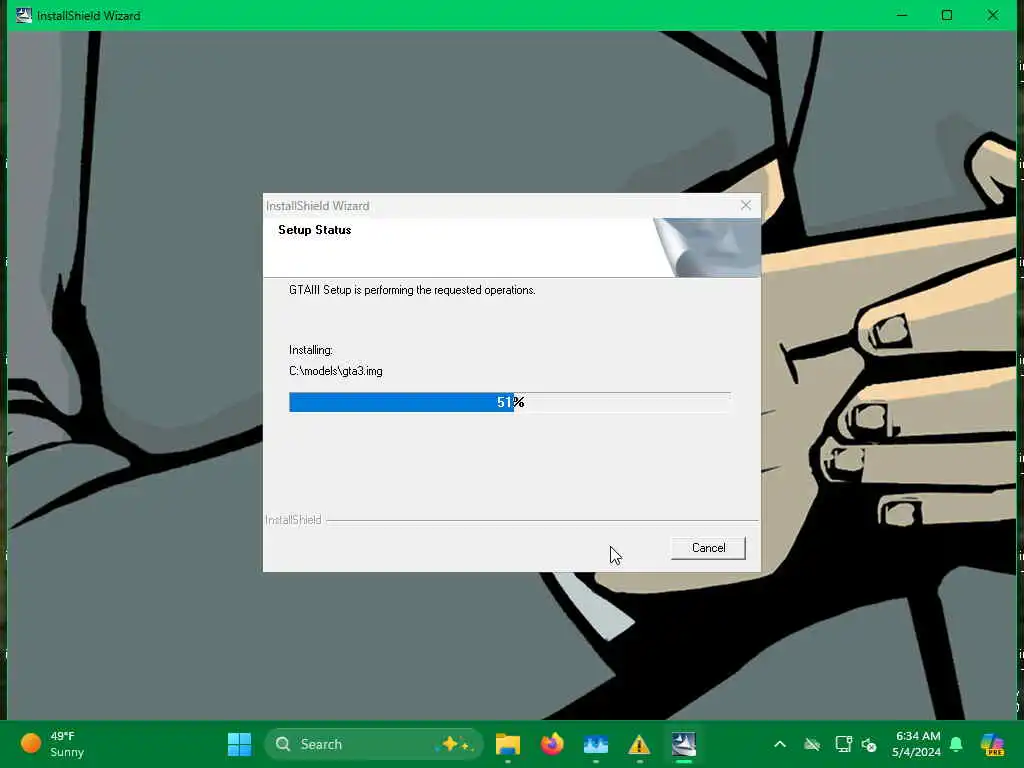Open the Windows Start menu
Image resolution: width=1024 pixels, height=768 pixels.
(x=239, y=744)
